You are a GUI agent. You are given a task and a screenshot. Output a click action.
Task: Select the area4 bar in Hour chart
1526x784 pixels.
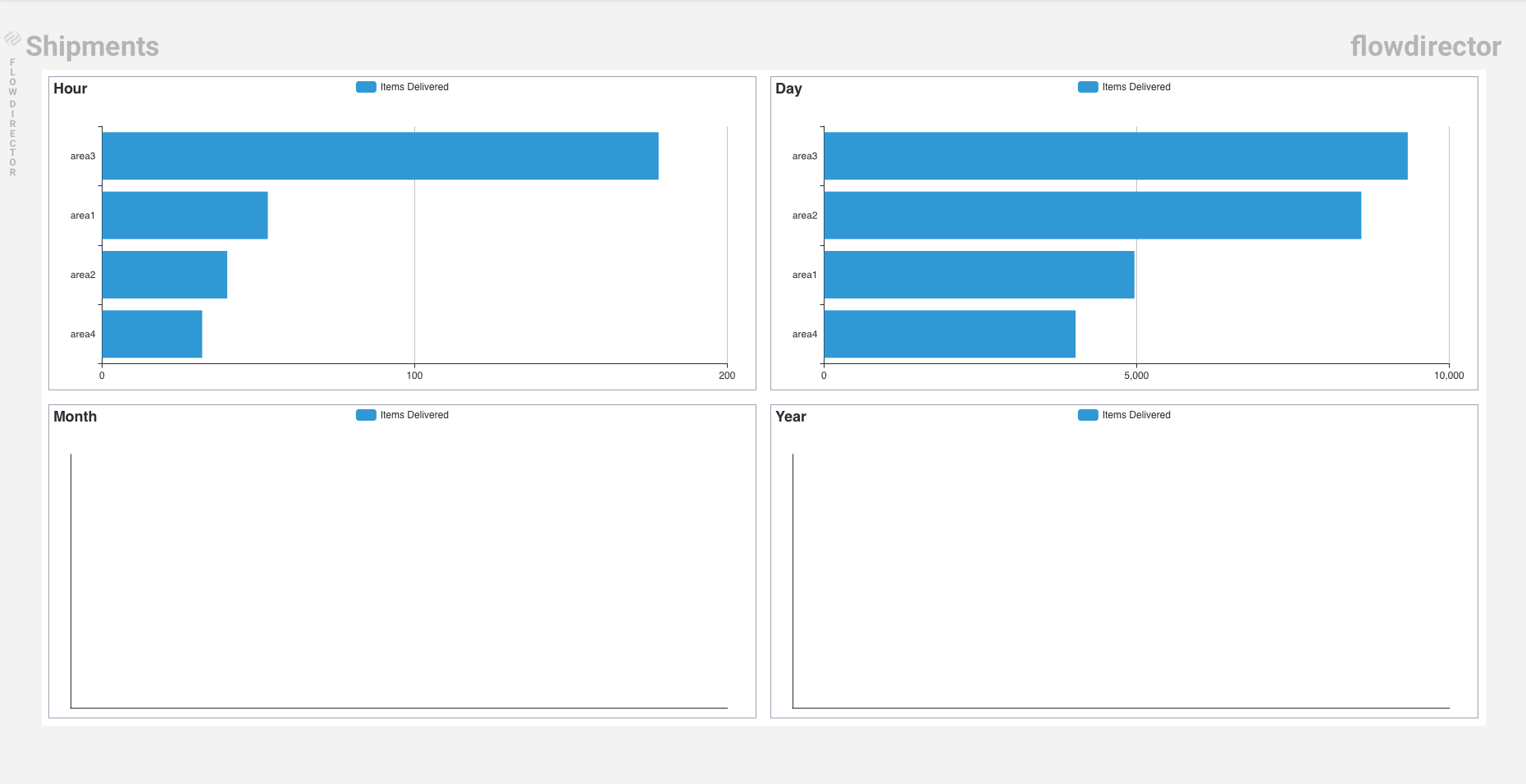pos(152,334)
